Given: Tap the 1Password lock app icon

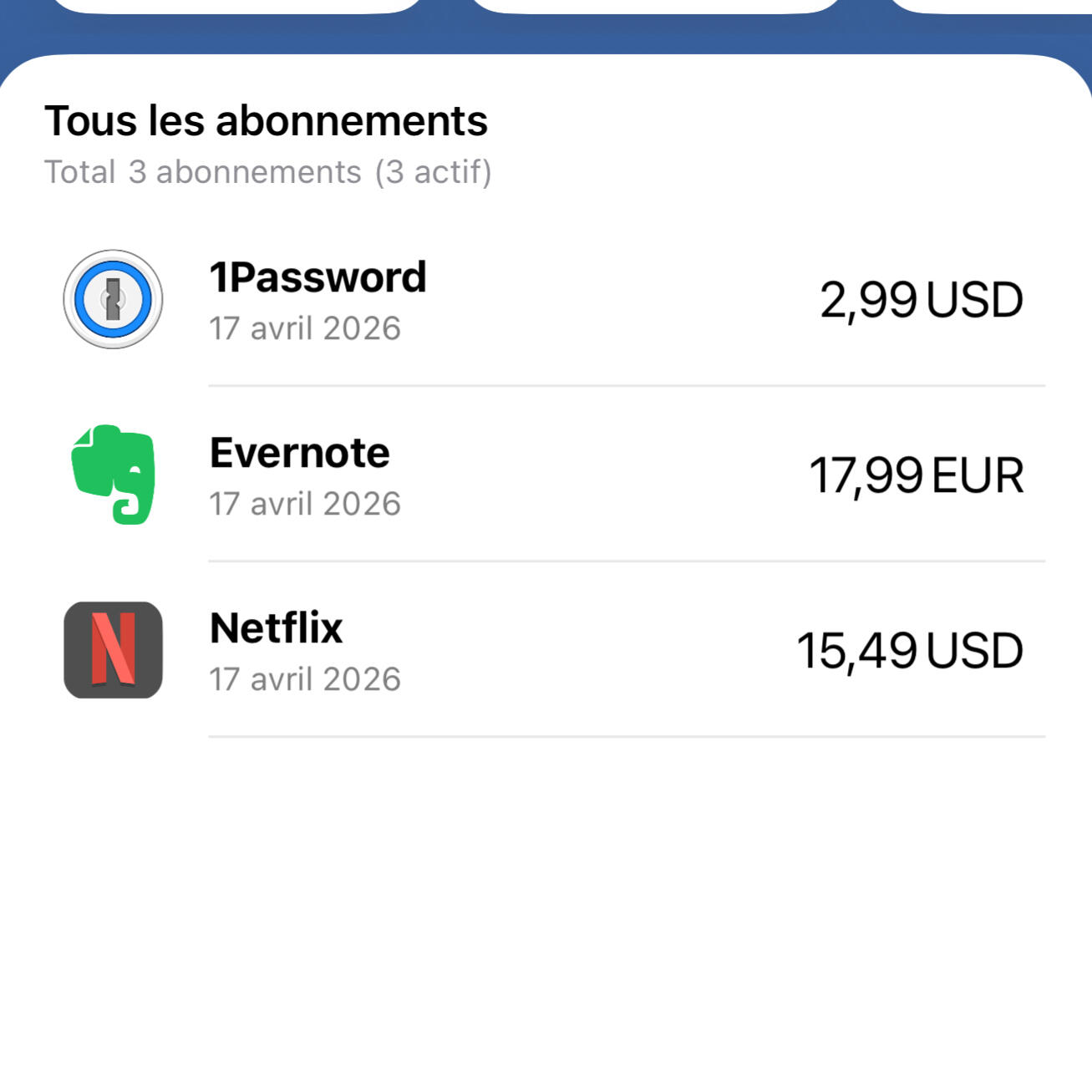Looking at the screenshot, I should (x=113, y=299).
